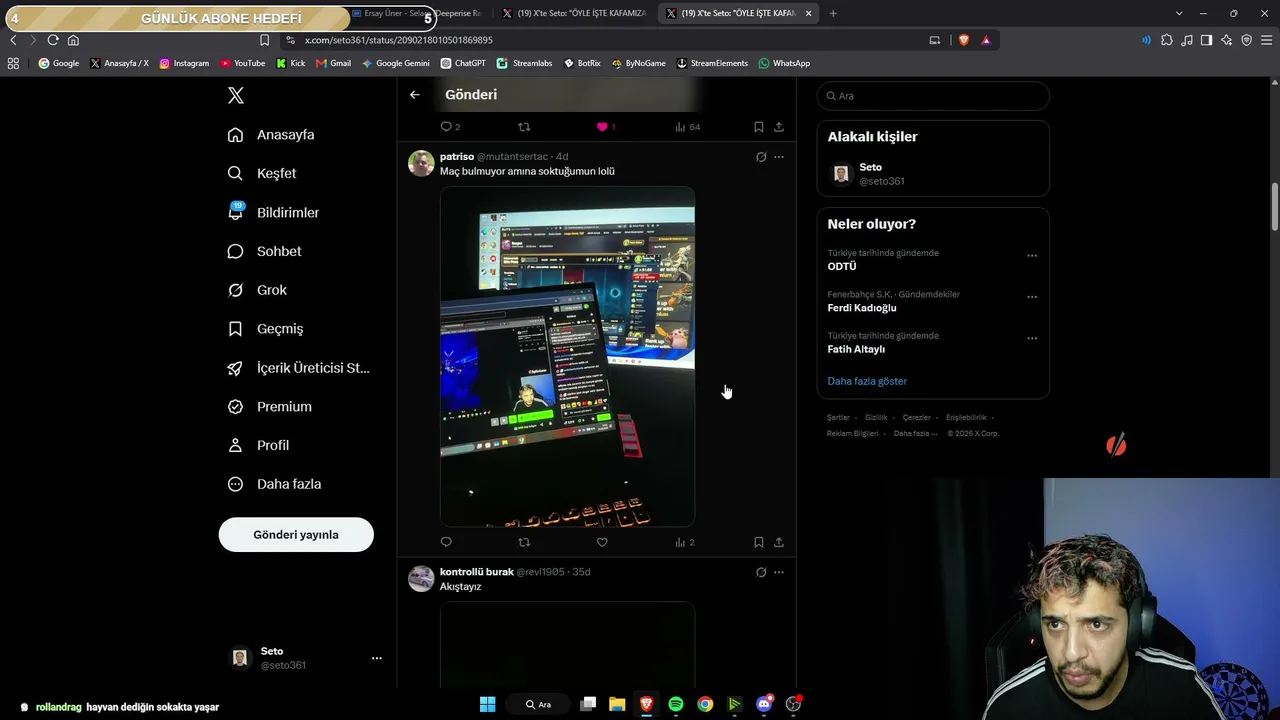The image size is (1280, 720).
Task: Bookmark the top post with 64 views
Action: [x=759, y=127]
